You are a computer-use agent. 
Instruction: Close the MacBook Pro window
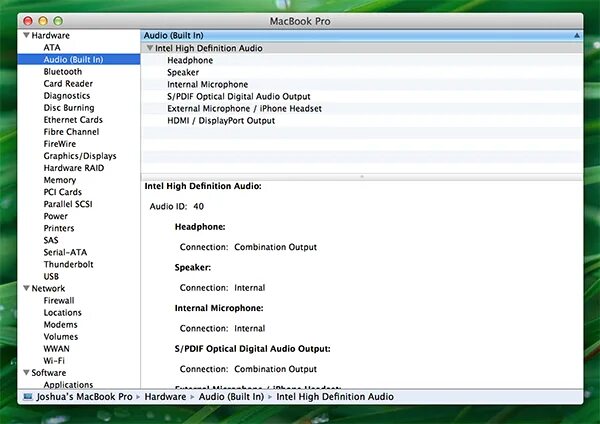point(28,21)
